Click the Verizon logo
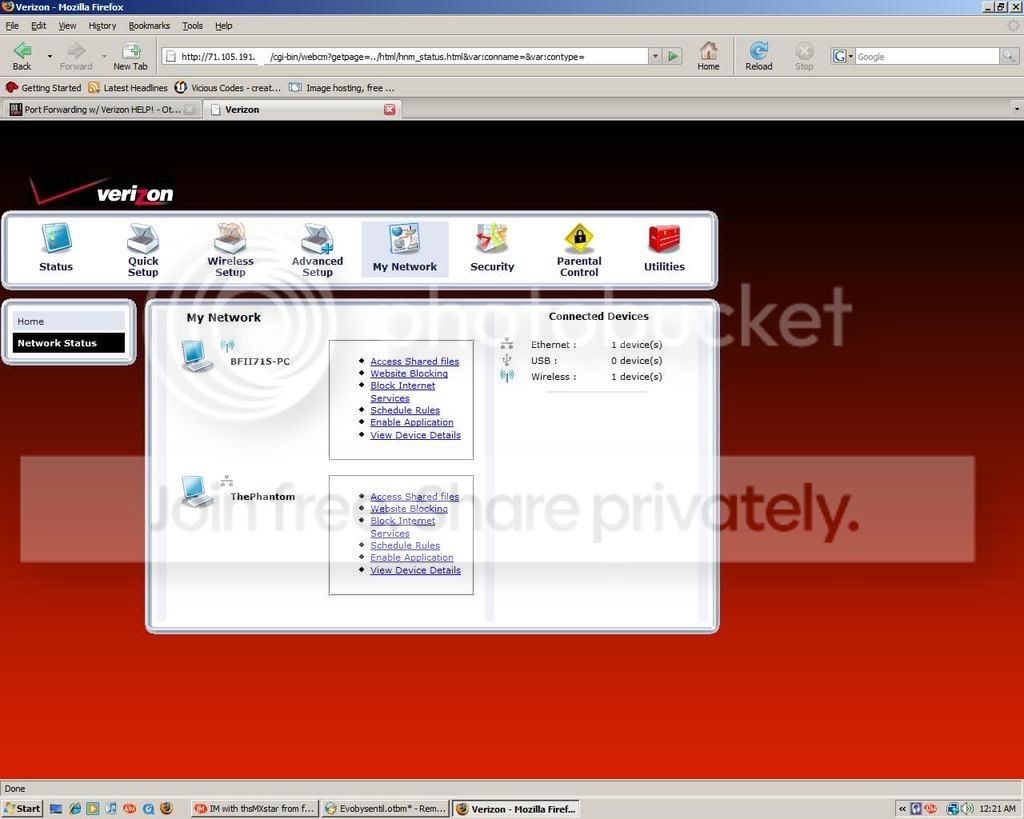This screenshot has height=819, width=1024. pyautogui.click(x=103, y=191)
